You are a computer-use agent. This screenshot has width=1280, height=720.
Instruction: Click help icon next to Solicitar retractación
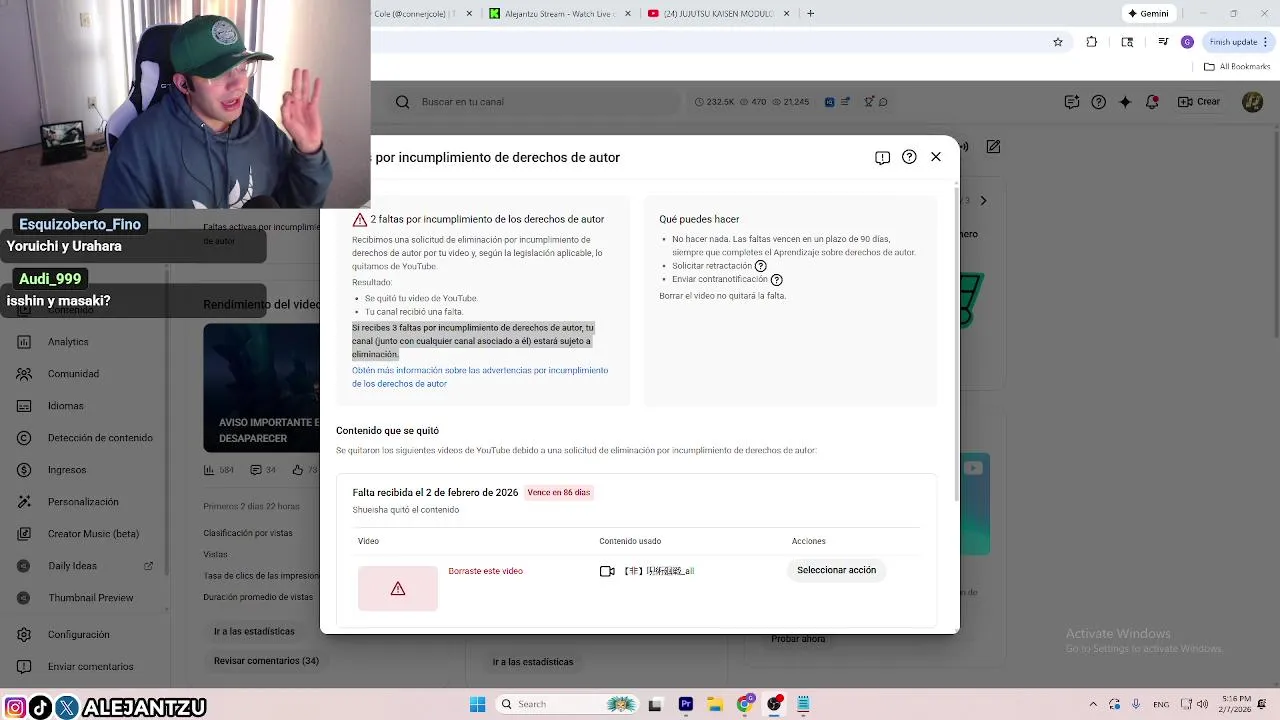761,266
